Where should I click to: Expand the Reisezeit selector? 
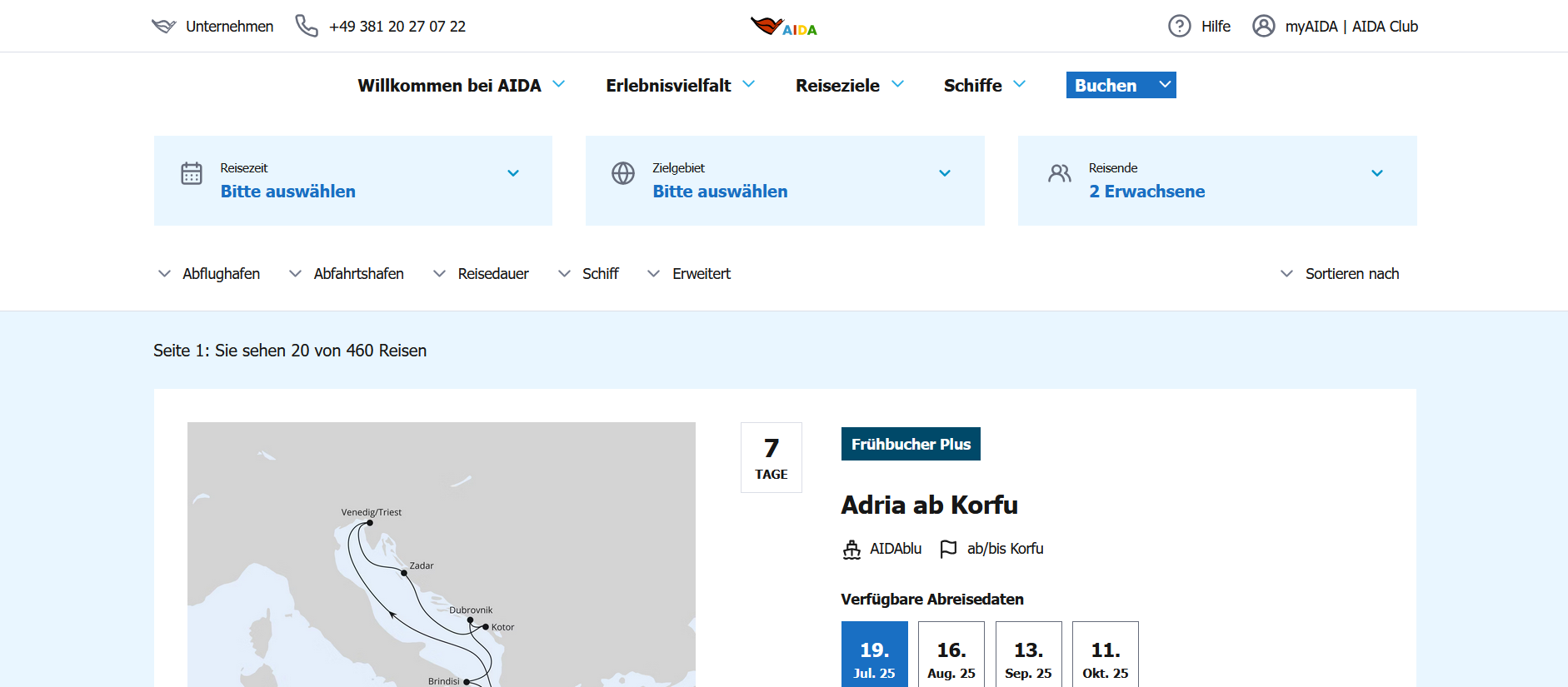pyautogui.click(x=353, y=181)
